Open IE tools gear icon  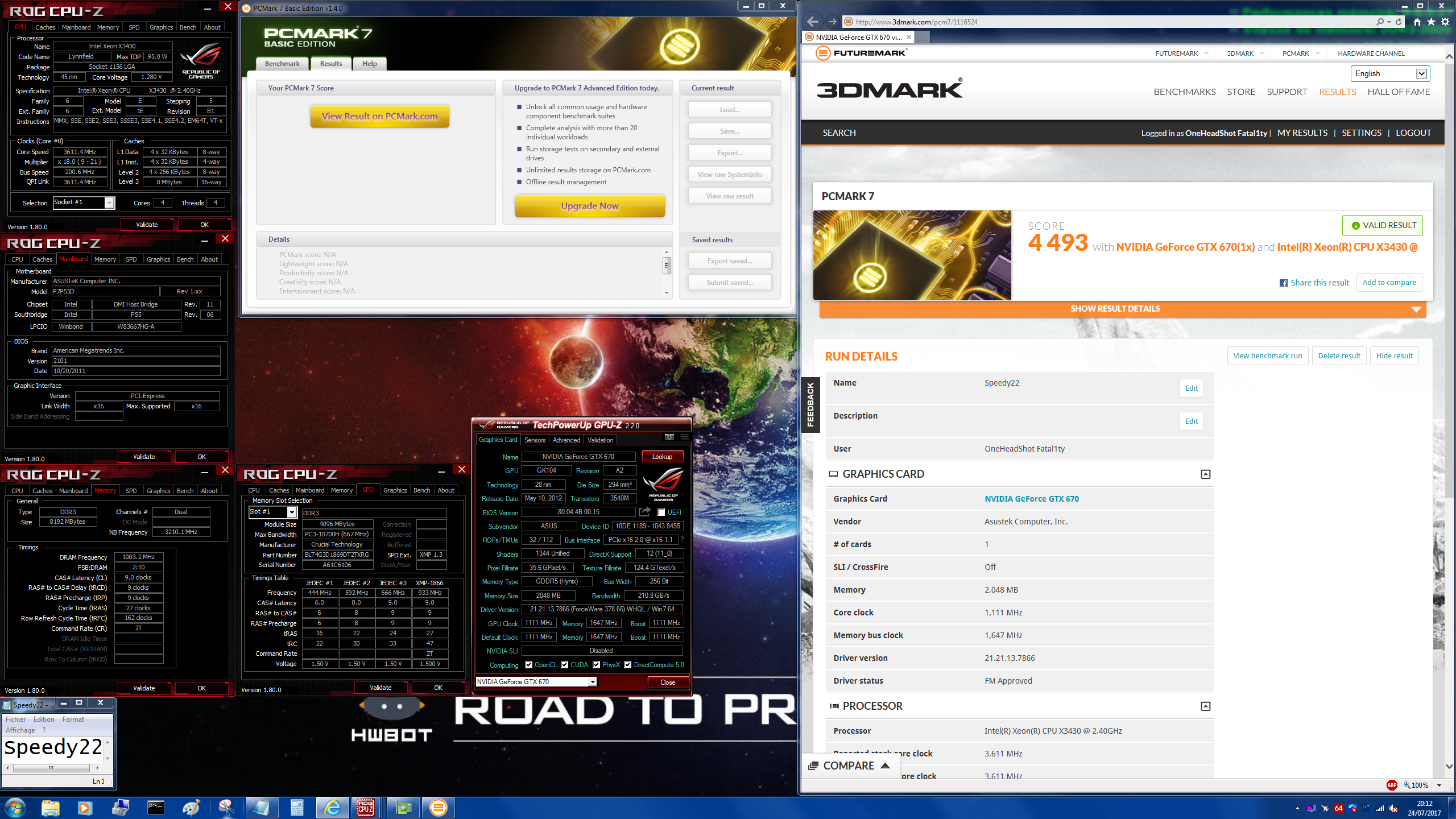tap(1445, 22)
